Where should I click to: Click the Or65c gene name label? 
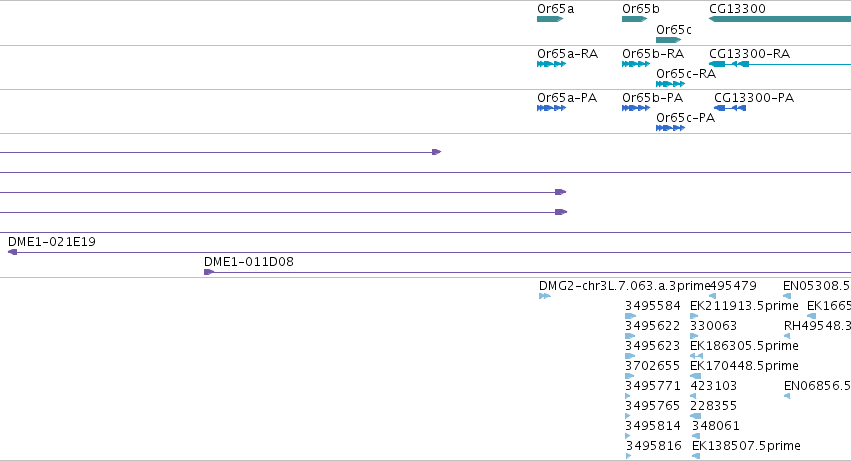674,30
